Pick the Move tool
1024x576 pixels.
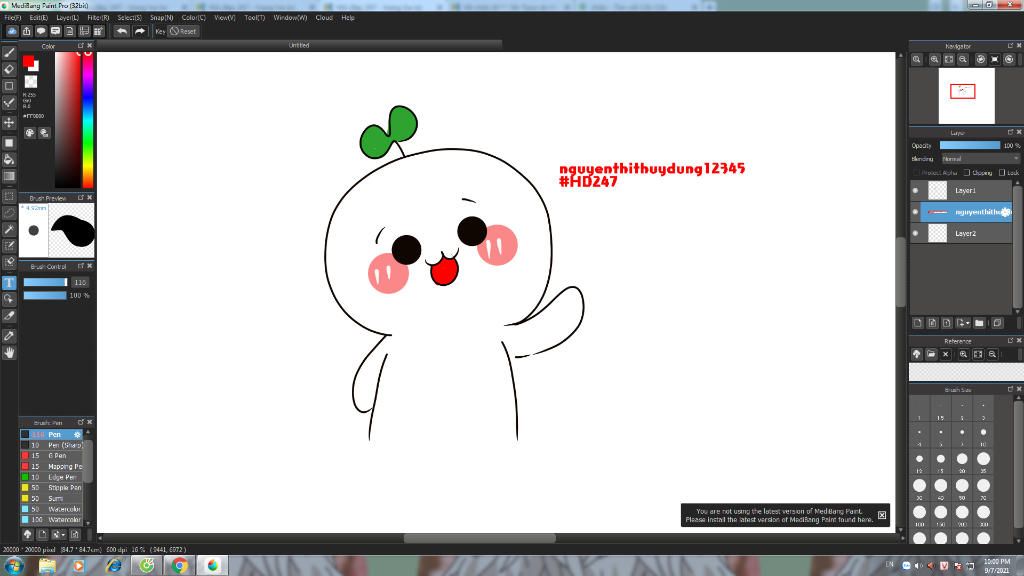click(9, 123)
